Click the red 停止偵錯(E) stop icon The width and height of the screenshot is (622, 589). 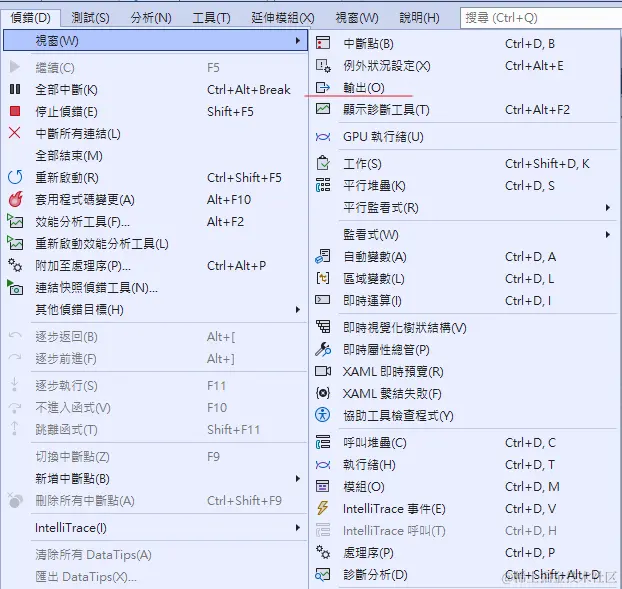(x=15, y=111)
